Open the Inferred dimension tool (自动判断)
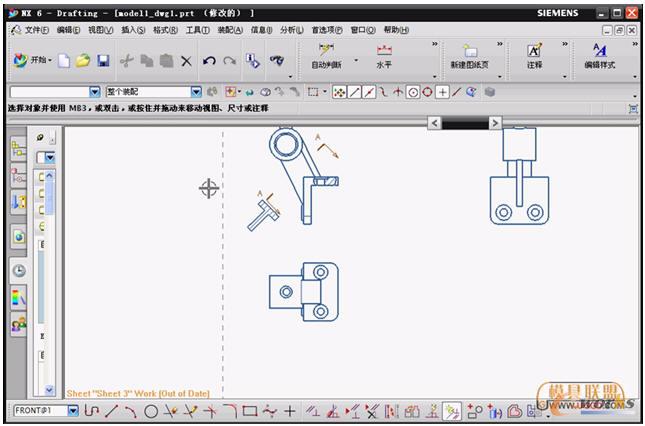 327,56
